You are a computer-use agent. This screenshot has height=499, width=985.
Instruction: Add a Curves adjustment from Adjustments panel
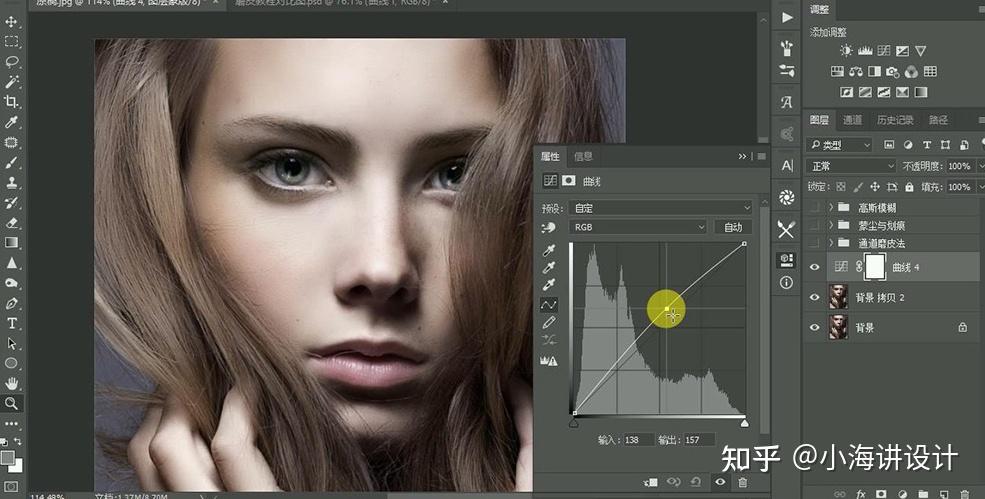coord(884,51)
